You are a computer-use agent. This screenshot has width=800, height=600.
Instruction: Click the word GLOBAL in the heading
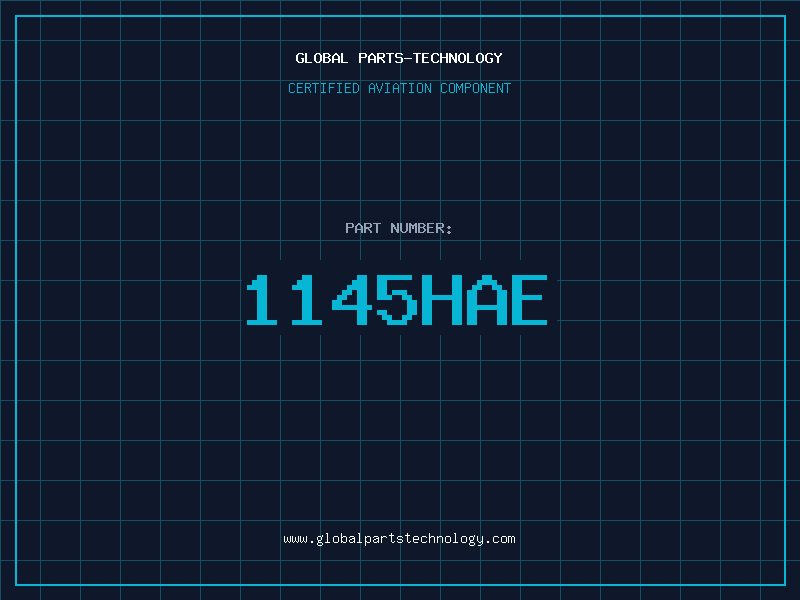coord(322,58)
